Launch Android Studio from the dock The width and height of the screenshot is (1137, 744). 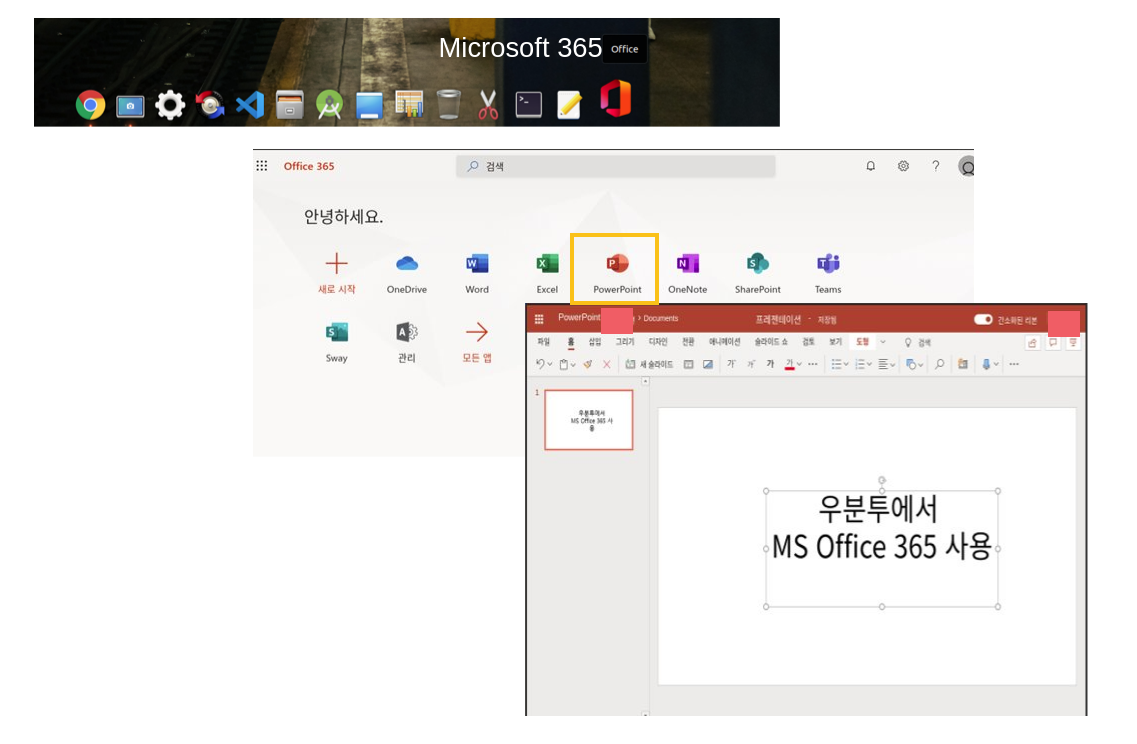pos(329,105)
